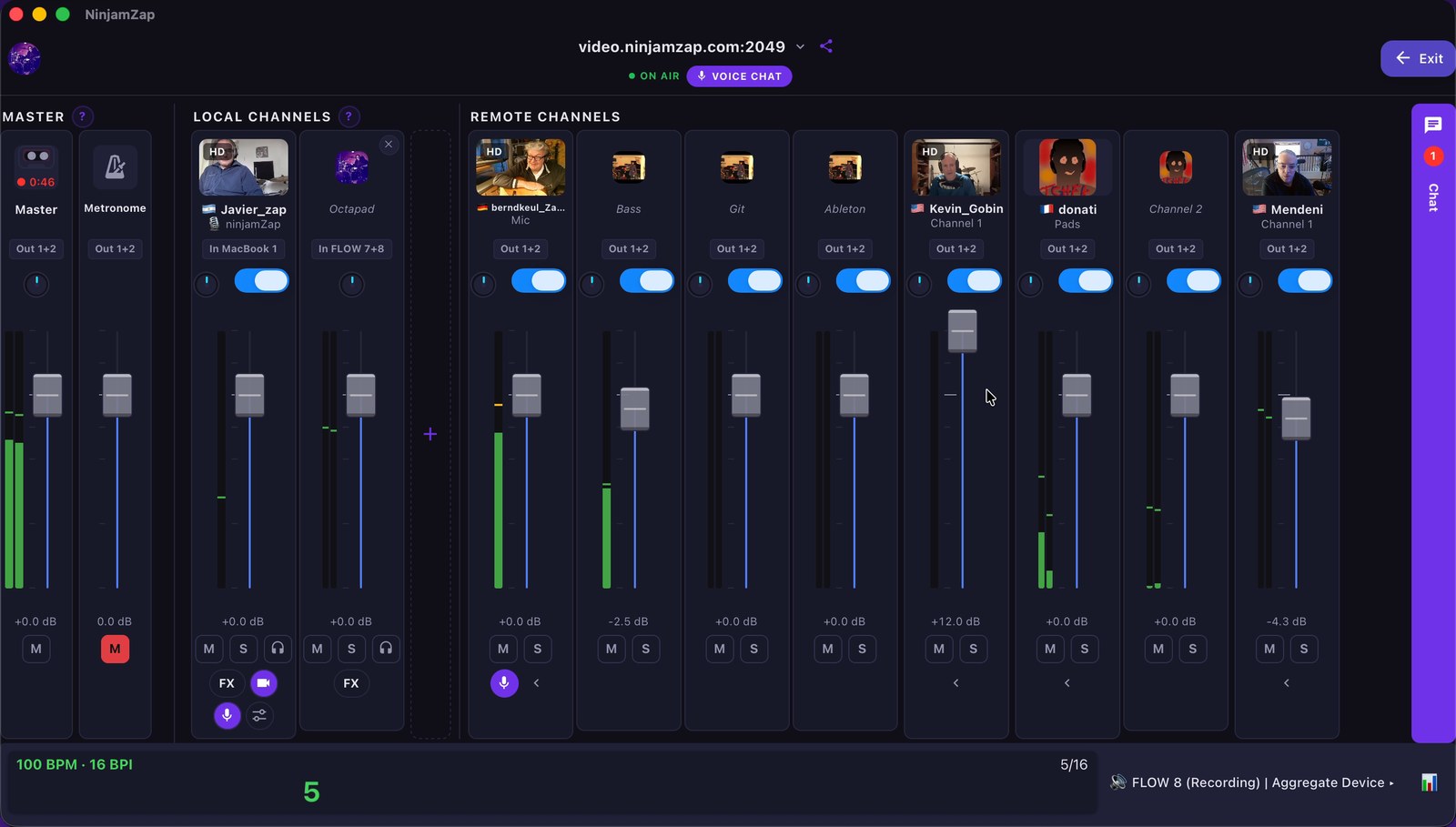Viewport: 1456px width, 827px height.
Task: Toggle the Mendeni channel switch
Action: [1304, 281]
